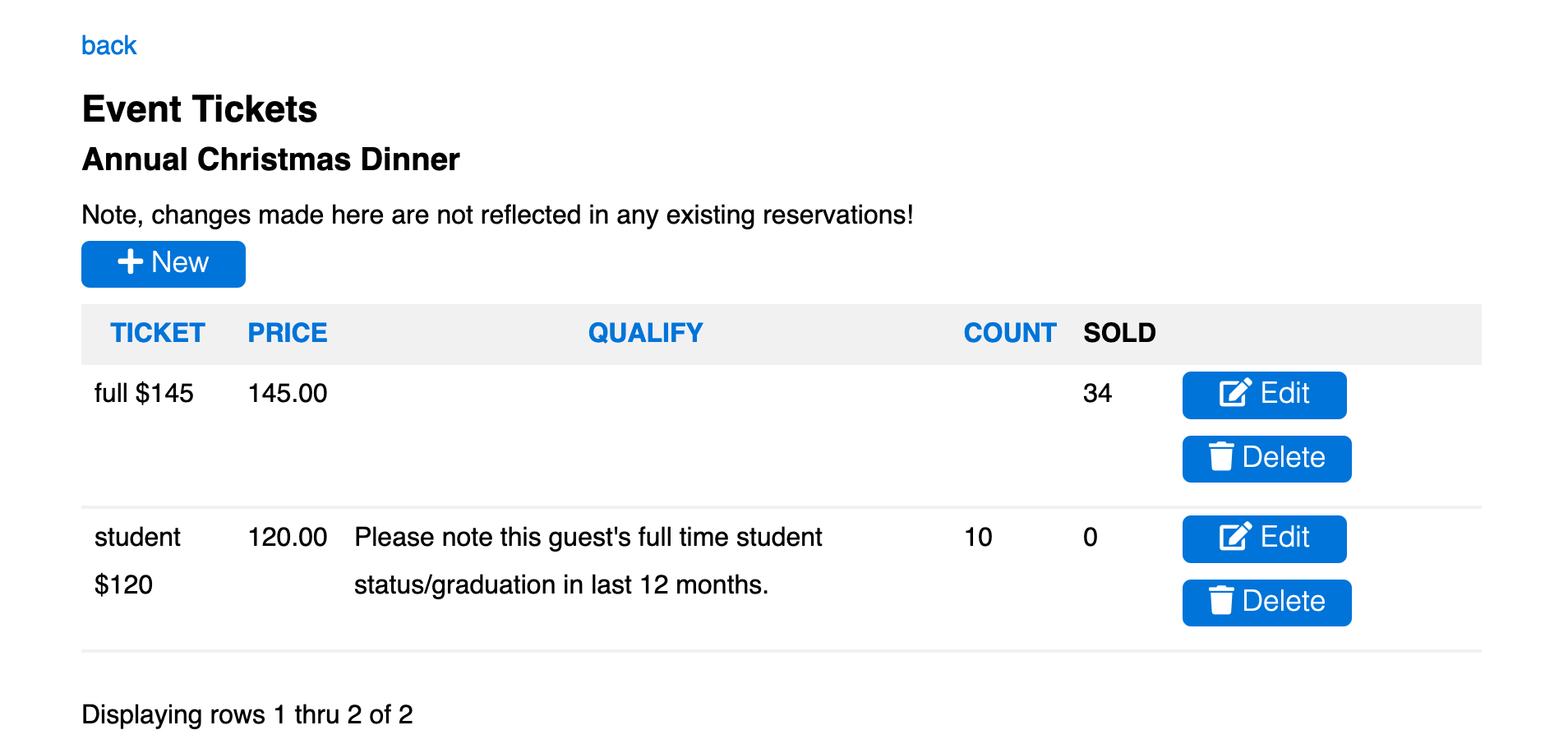Sort table by COUNT column header
The width and height of the screenshot is (1568, 753).
[x=1010, y=333]
